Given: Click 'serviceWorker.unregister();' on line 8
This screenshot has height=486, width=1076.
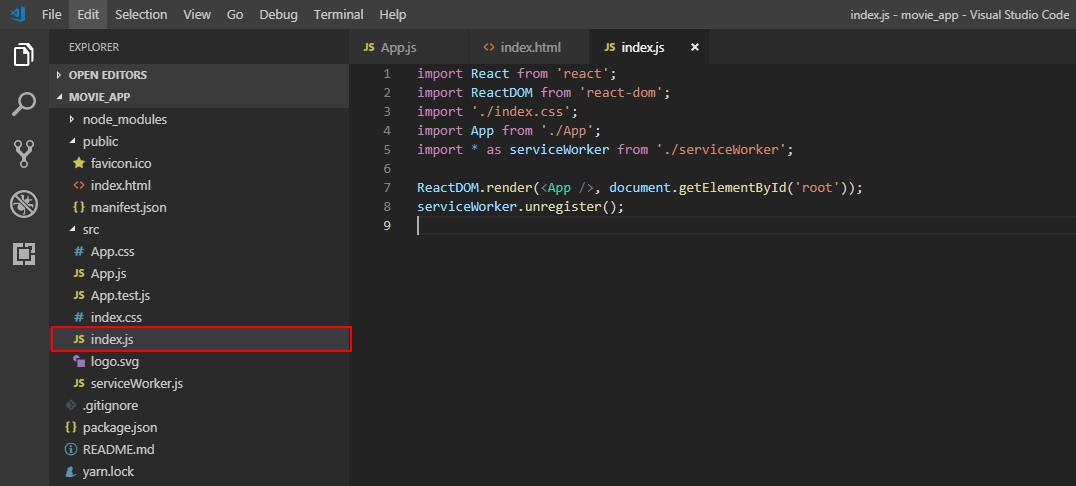Looking at the screenshot, I should 520,206.
